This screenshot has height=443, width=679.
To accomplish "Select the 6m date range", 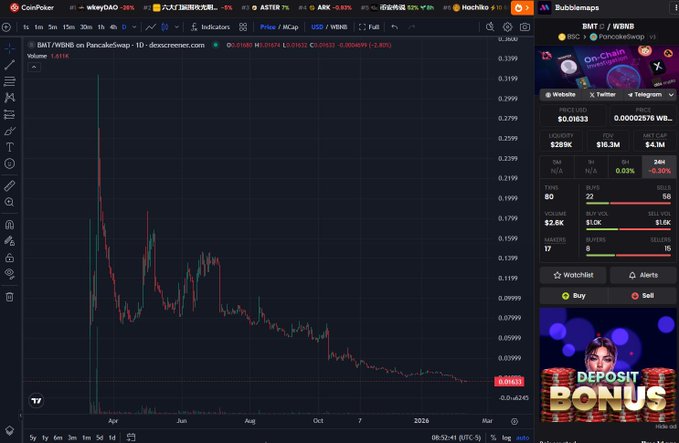I will [x=58, y=438].
